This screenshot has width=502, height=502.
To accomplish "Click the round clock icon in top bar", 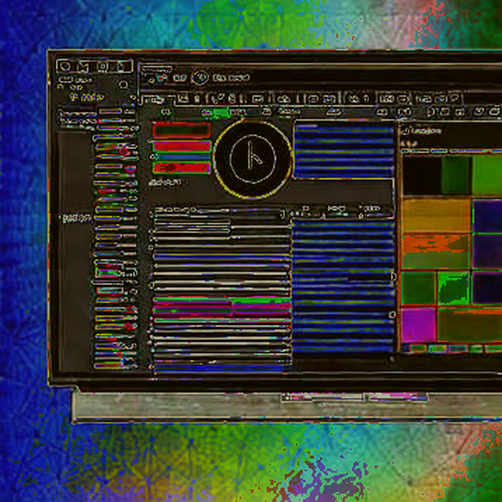I will 200,78.
